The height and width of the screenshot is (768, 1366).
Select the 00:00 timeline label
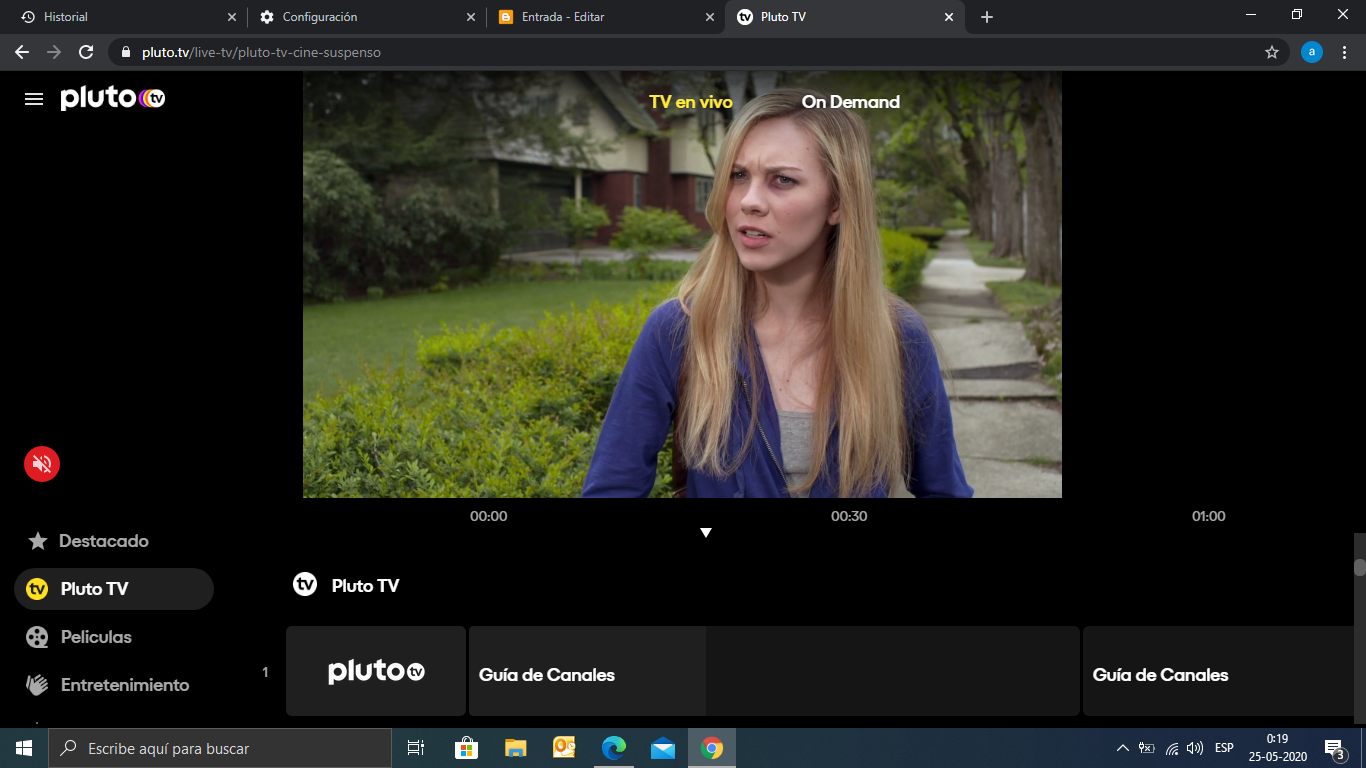489,517
